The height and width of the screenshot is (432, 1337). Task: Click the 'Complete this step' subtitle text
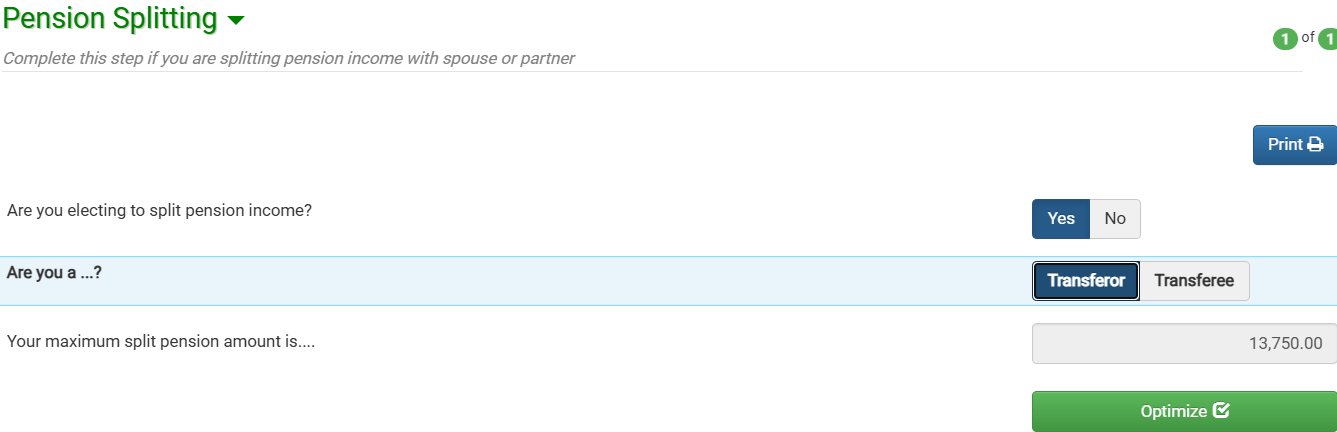coord(289,58)
